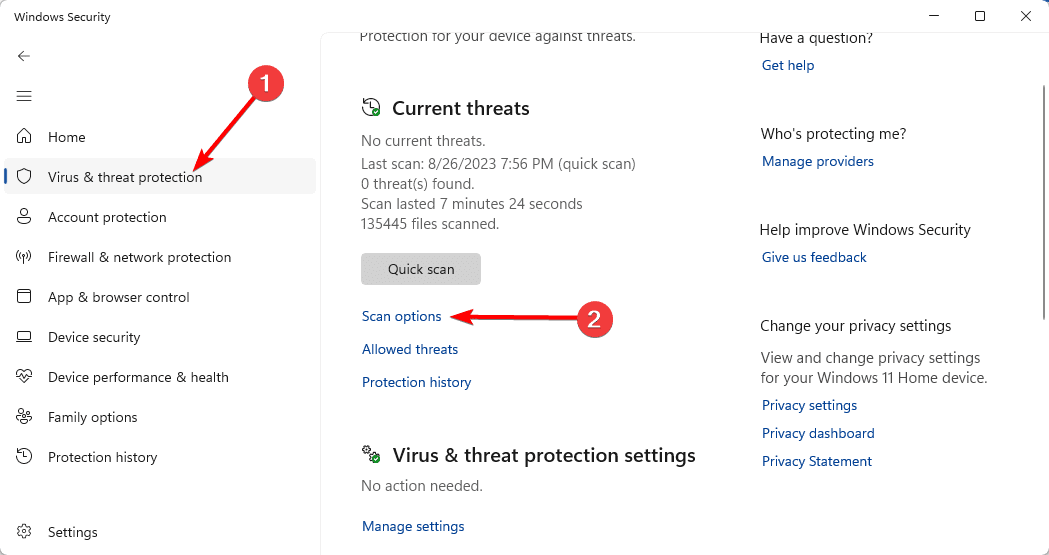This screenshot has width=1049, height=555.
Task: Click the Virus & threat protection settings gears icon
Action: [371, 455]
